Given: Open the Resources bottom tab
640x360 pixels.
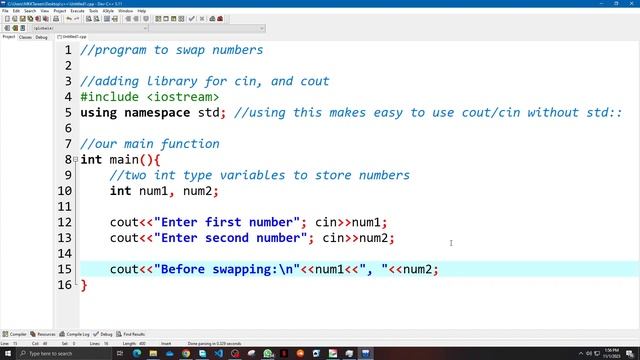Looking at the screenshot, I should pos(42,334).
